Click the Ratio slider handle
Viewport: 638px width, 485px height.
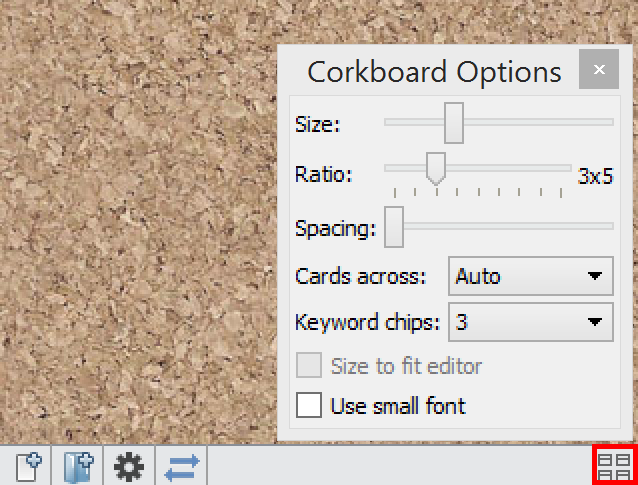click(x=435, y=168)
